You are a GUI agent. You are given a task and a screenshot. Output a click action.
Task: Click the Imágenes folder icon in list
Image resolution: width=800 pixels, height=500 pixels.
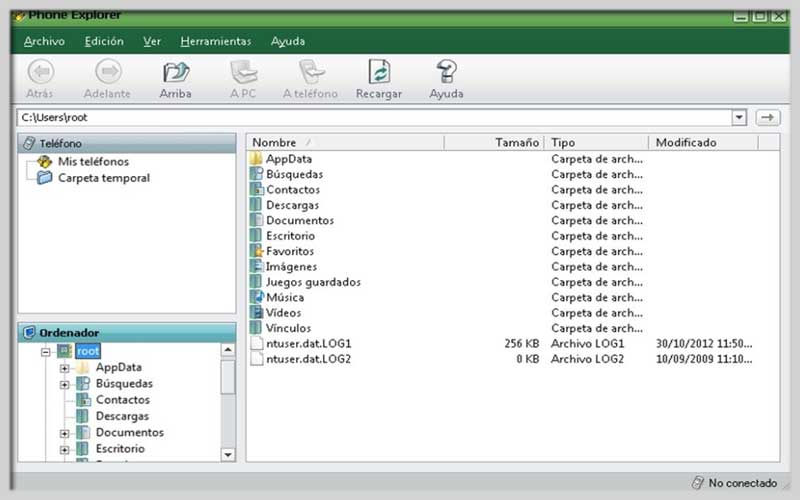coord(256,266)
